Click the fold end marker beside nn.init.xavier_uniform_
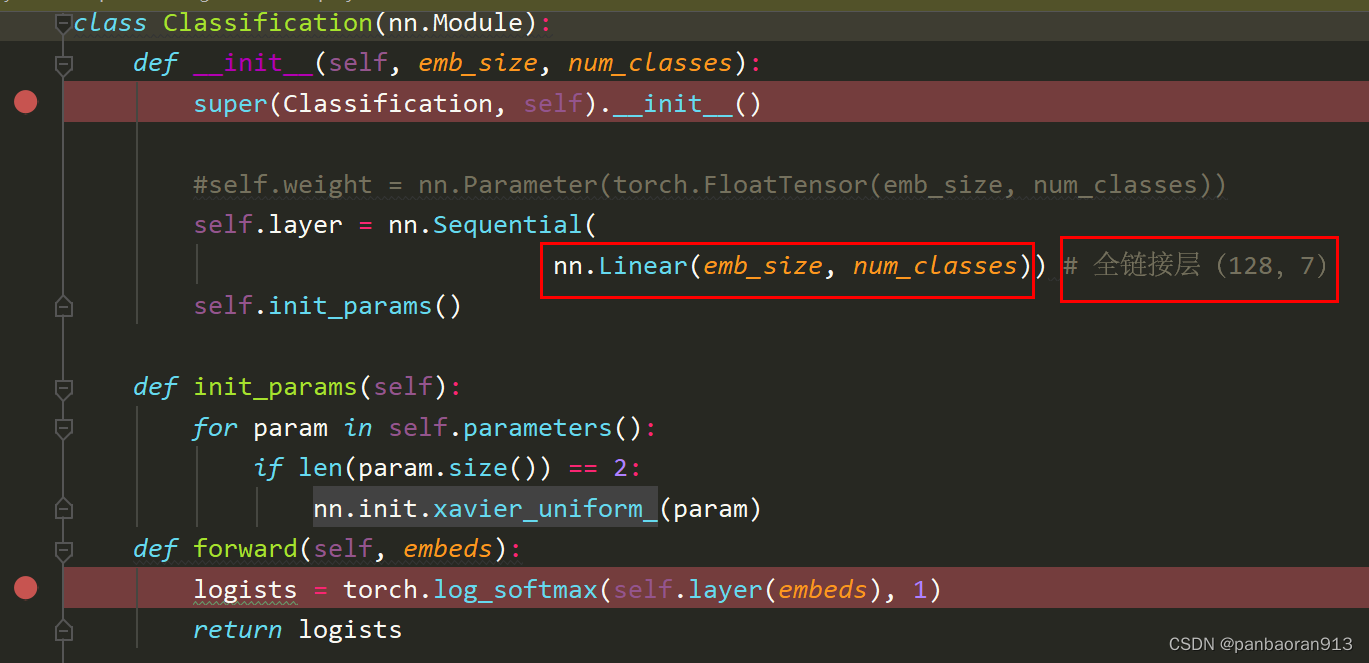The width and height of the screenshot is (1369, 663). 64,508
